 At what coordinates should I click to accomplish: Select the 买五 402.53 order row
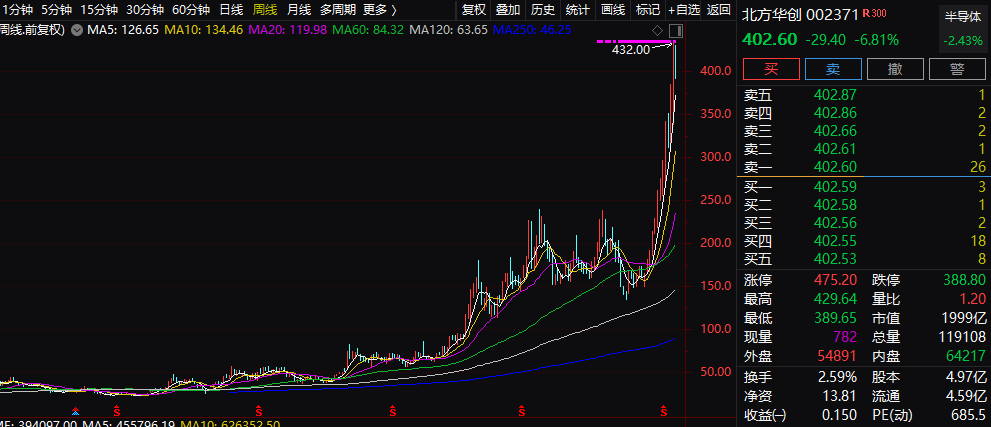(864, 258)
